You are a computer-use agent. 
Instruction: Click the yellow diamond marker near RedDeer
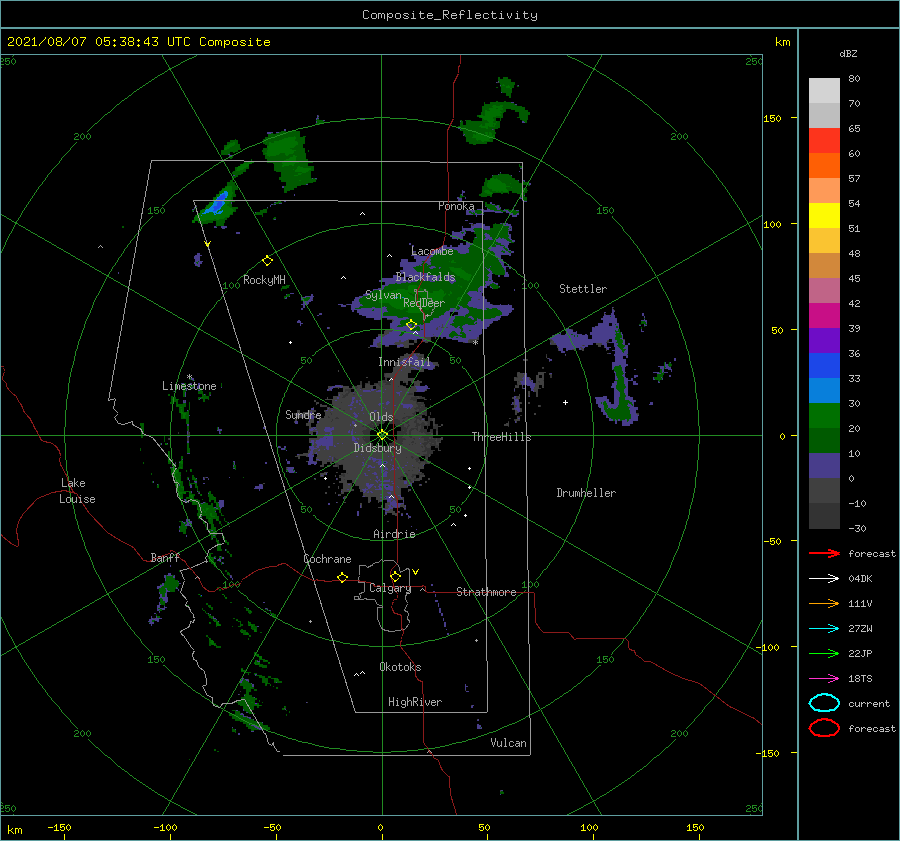[x=411, y=325]
